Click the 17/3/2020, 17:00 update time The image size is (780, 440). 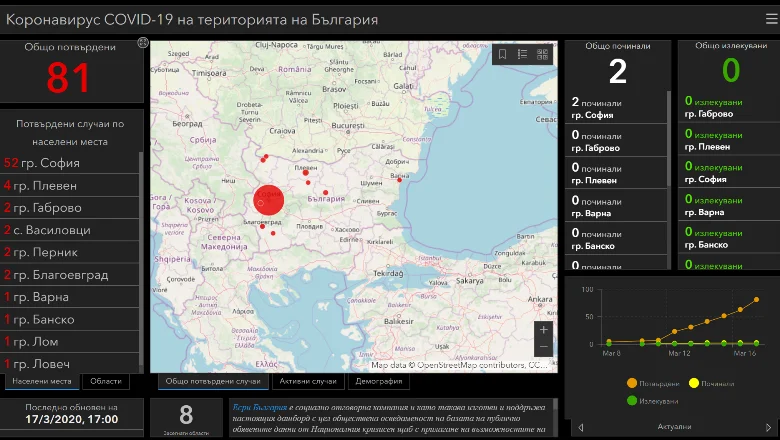click(72, 419)
